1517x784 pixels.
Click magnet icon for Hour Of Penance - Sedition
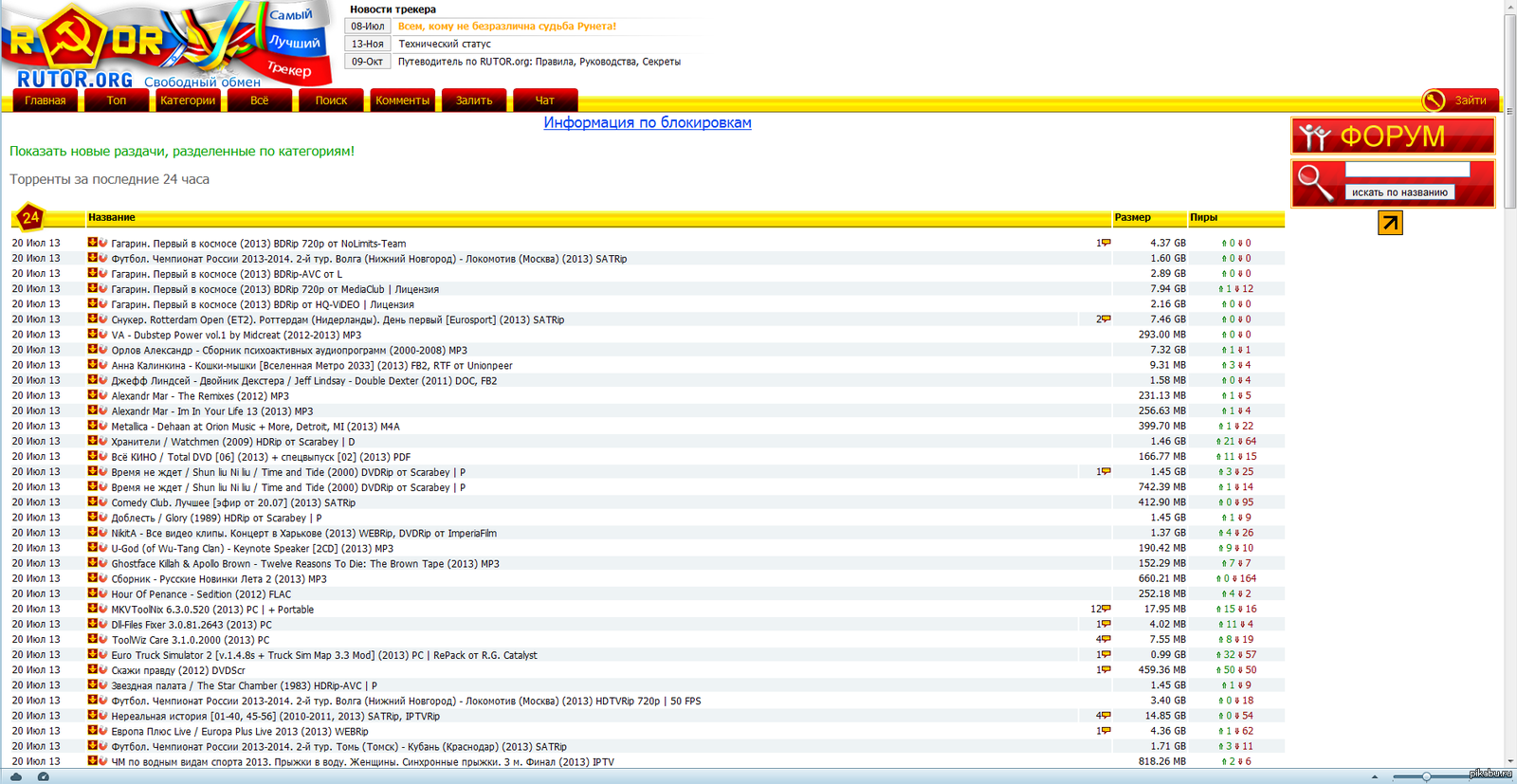(103, 593)
